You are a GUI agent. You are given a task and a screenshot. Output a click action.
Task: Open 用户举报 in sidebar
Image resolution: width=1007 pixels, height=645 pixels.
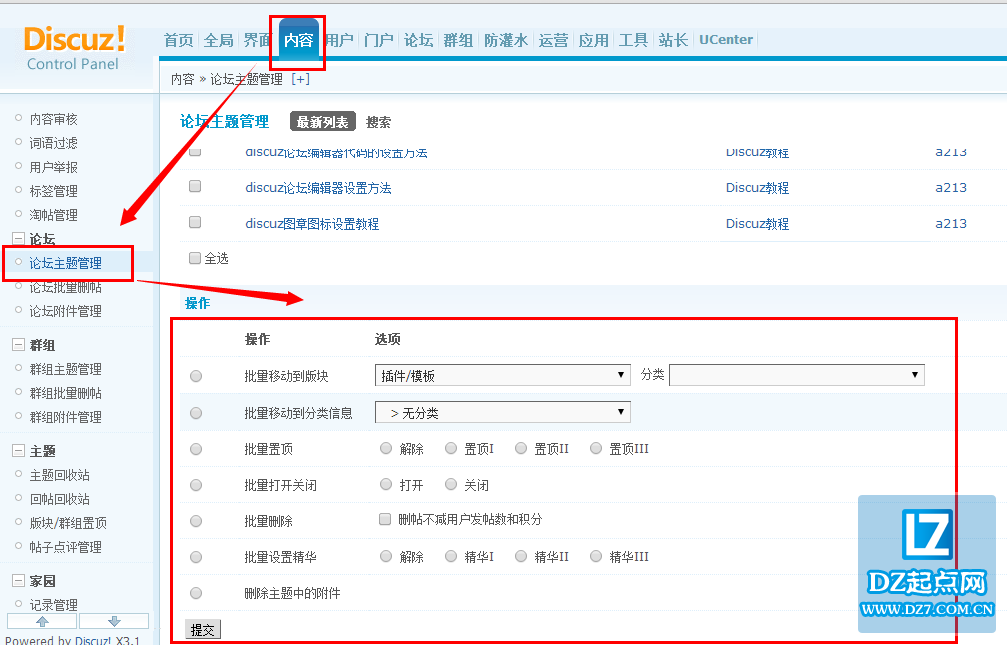click(53, 167)
